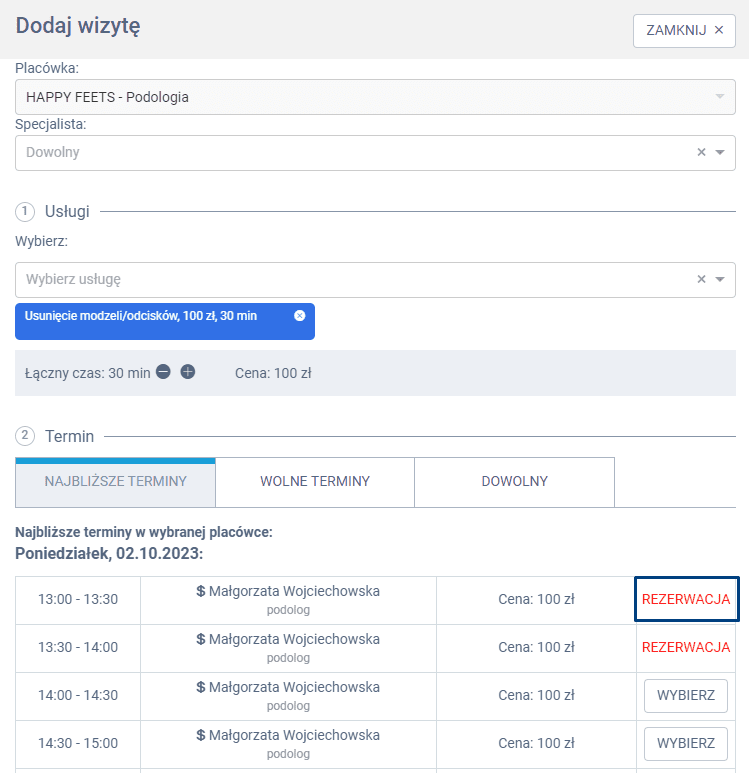Screen dimensions: 749x773
Task: Click Rezerwacja for the 13:30 - 14:00 slot
Action: coord(686,647)
